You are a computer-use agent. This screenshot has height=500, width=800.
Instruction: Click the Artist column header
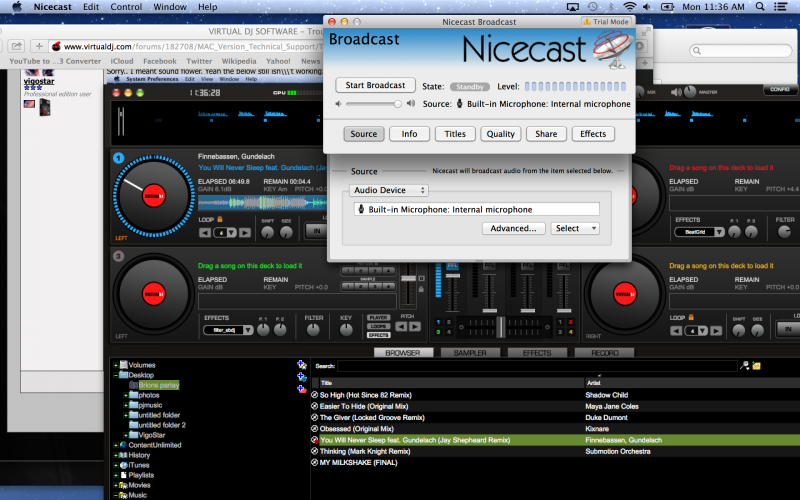coord(692,383)
